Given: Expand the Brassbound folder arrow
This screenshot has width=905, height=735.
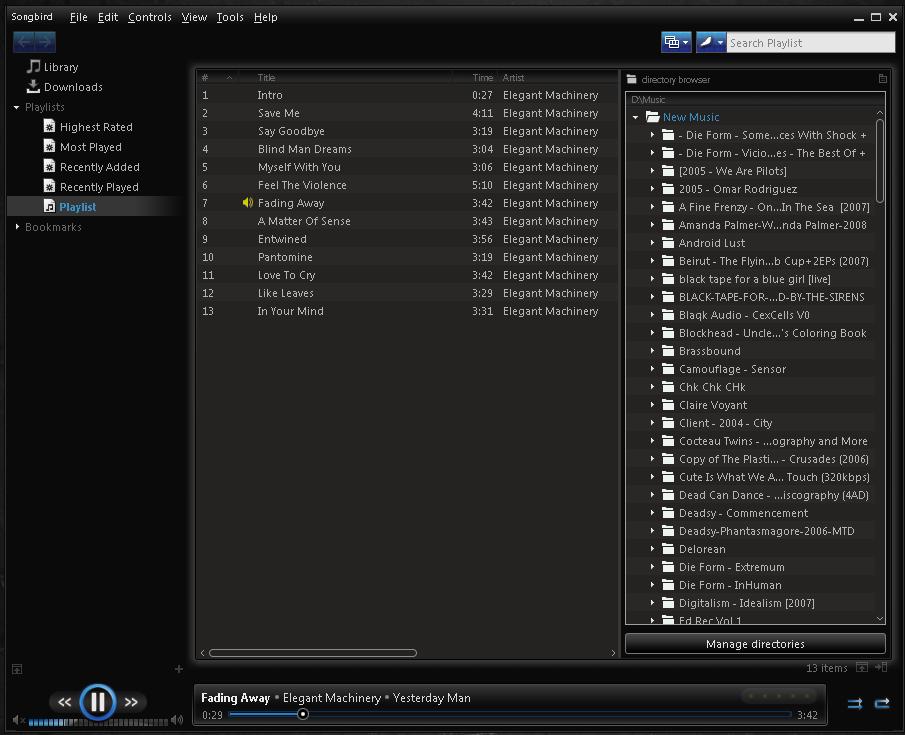Looking at the screenshot, I should 652,351.
